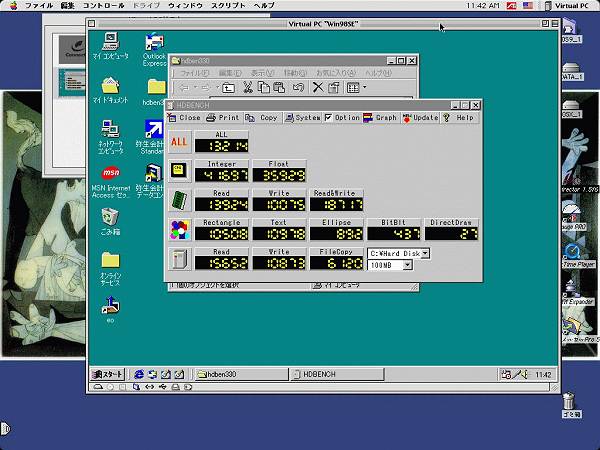Run the red ALL benchmark button
This screenshot has height=450, width=600.
point(179,142)
